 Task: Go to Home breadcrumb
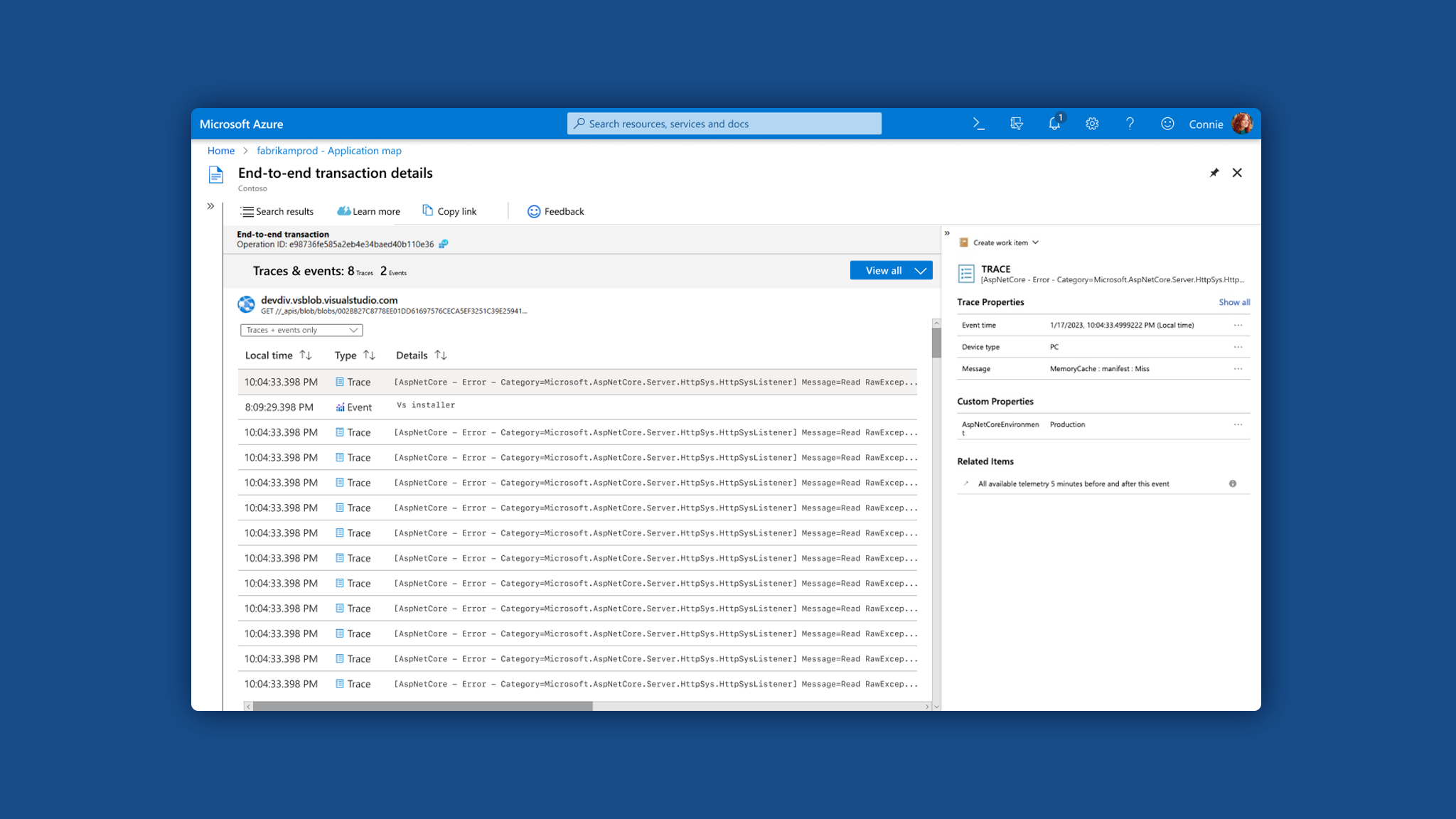pos(221,151)
